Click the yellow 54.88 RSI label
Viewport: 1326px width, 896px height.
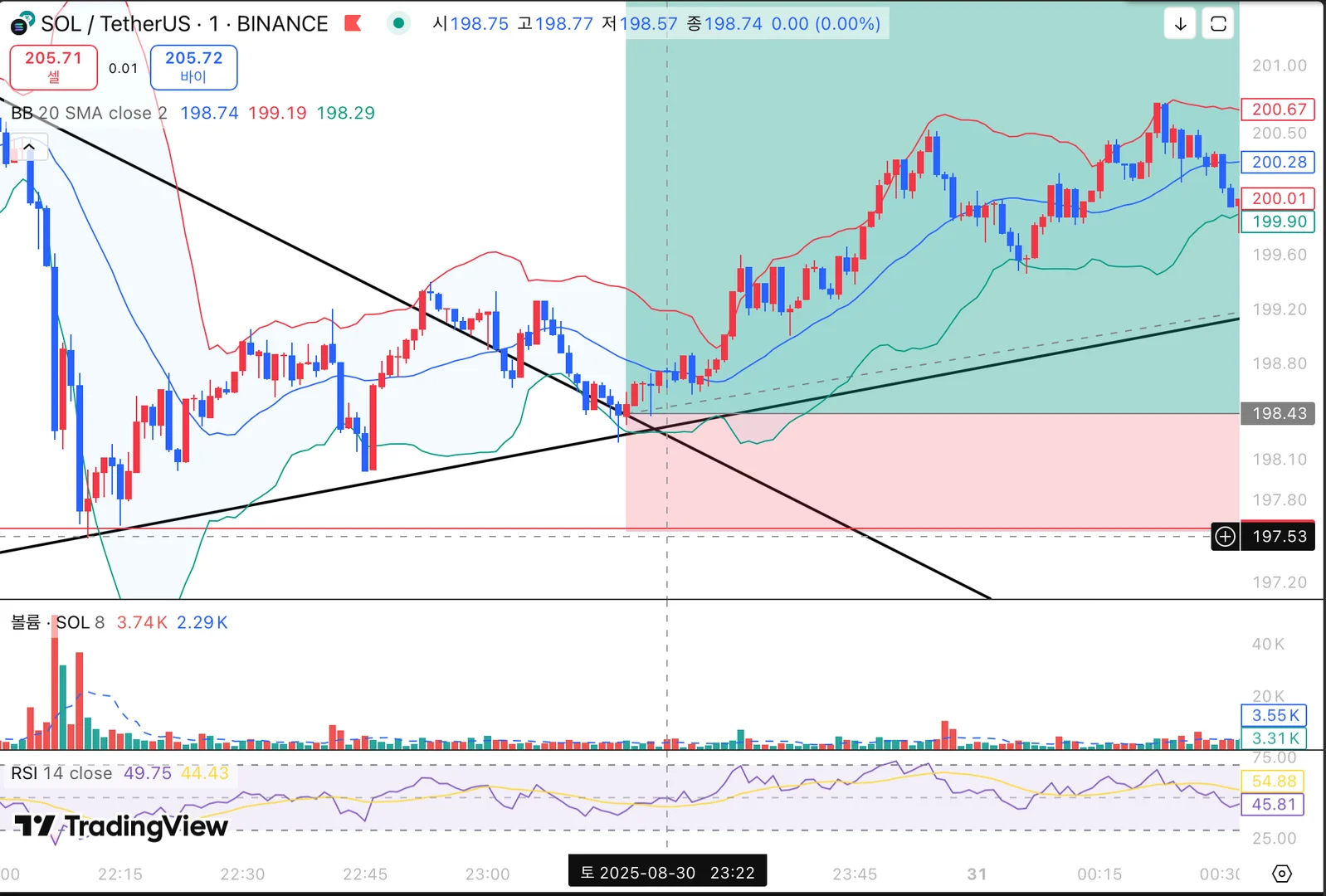click(1272, 782)
